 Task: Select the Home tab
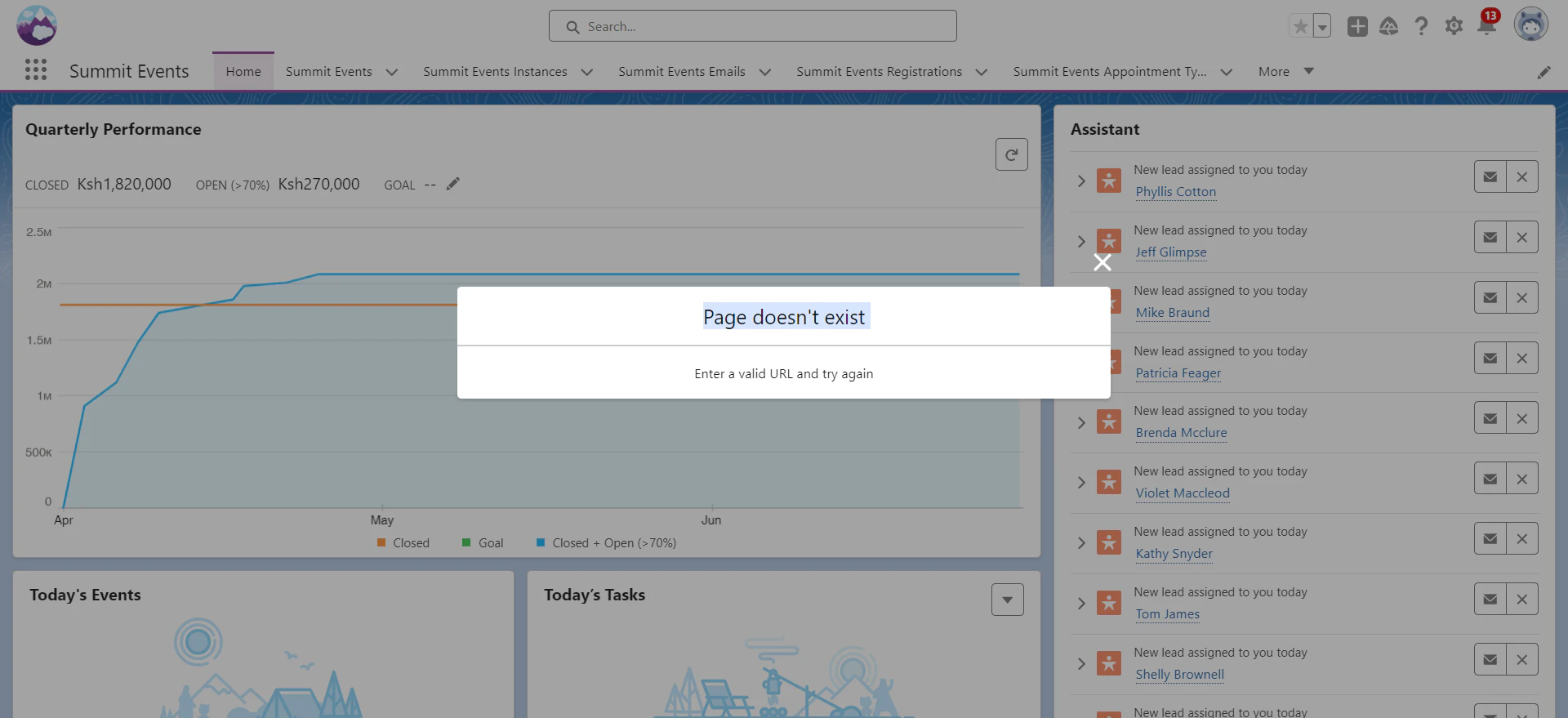pyautogui.click(x=243, y=72)
